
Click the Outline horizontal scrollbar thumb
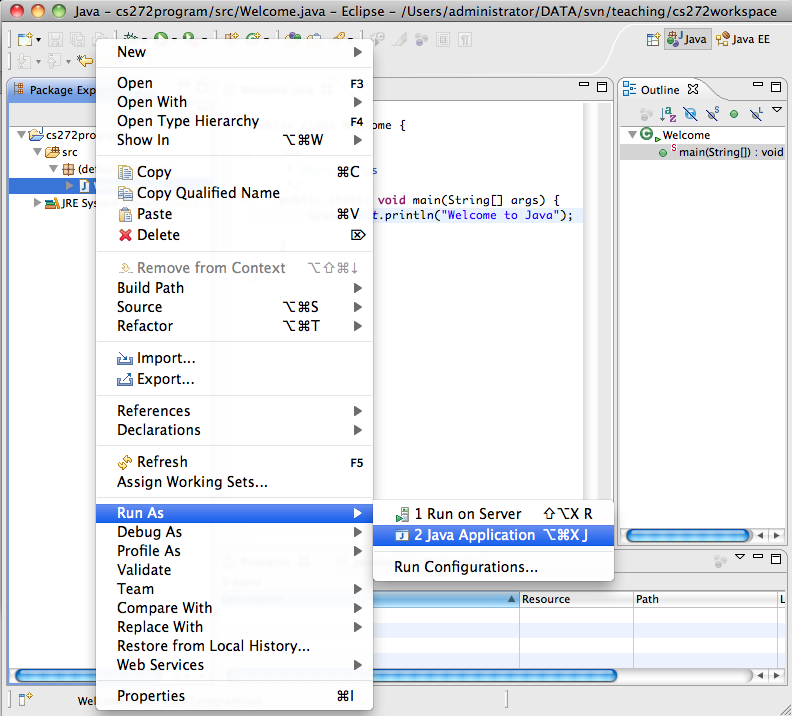pyautogui.click(x=688, y=535)
